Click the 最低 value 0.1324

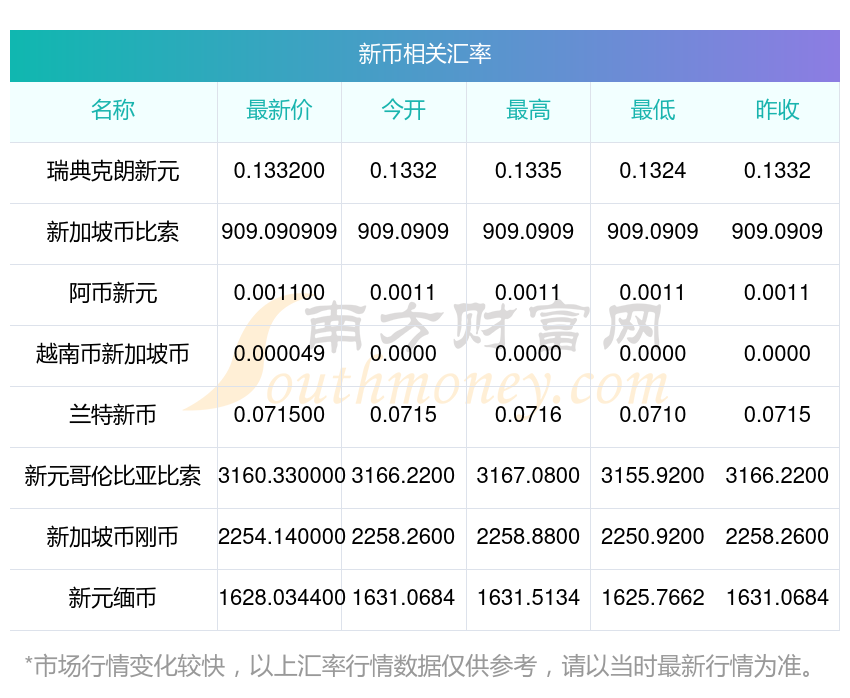click(x=653, y=171)
